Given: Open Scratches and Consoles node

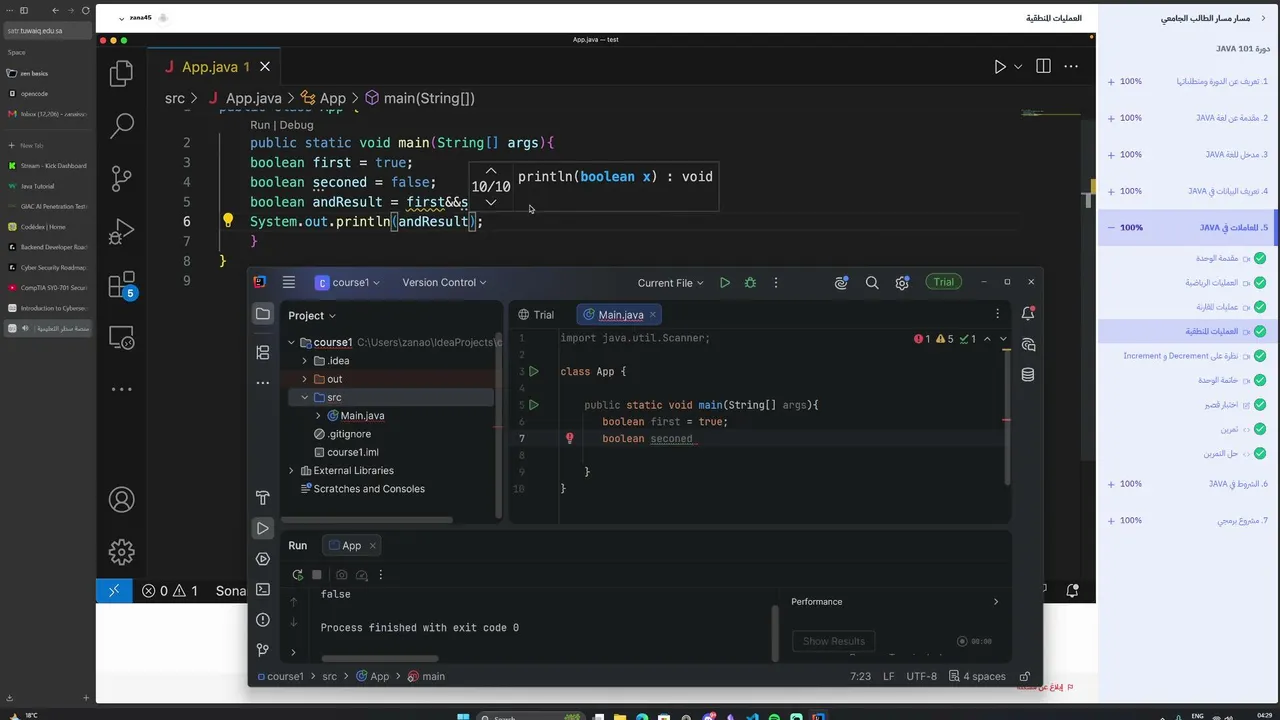Looking at the screenshot, I should tap(362, 489).
